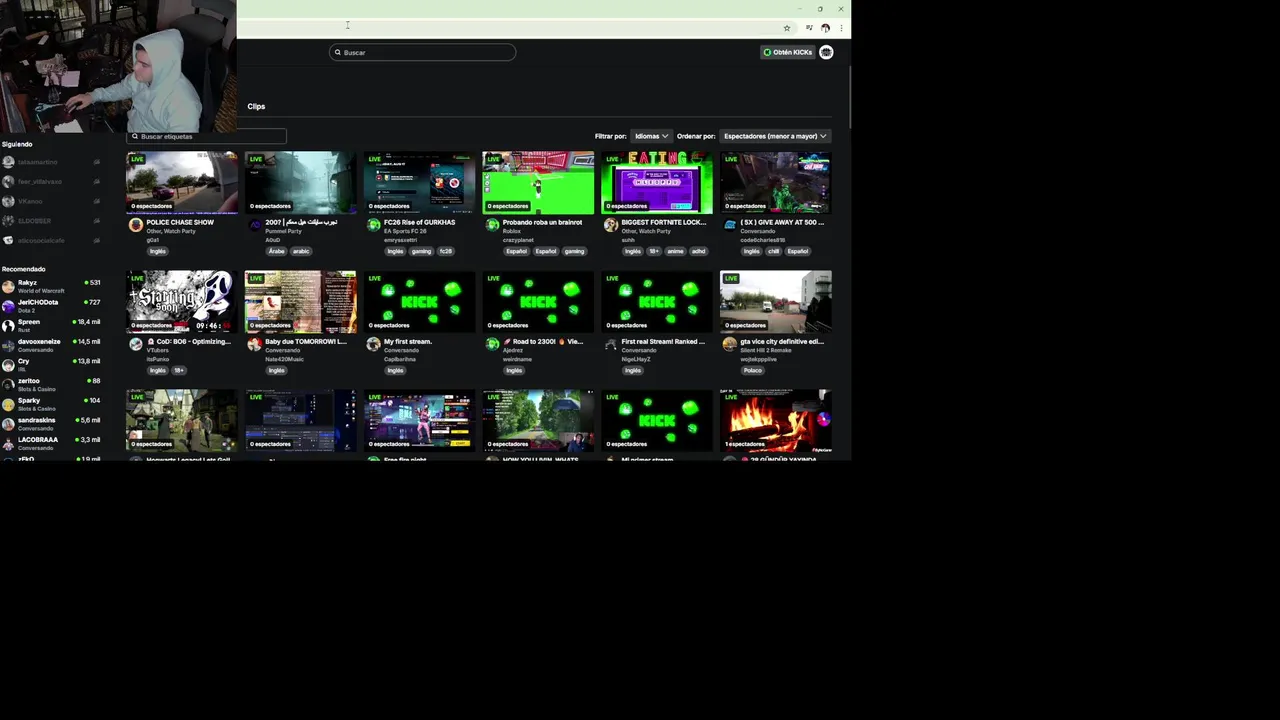Open the Idiomas filter dropdown
The width and height of the screenshot is (1280, 720).
pyautogui.click(x=651, y=136)
